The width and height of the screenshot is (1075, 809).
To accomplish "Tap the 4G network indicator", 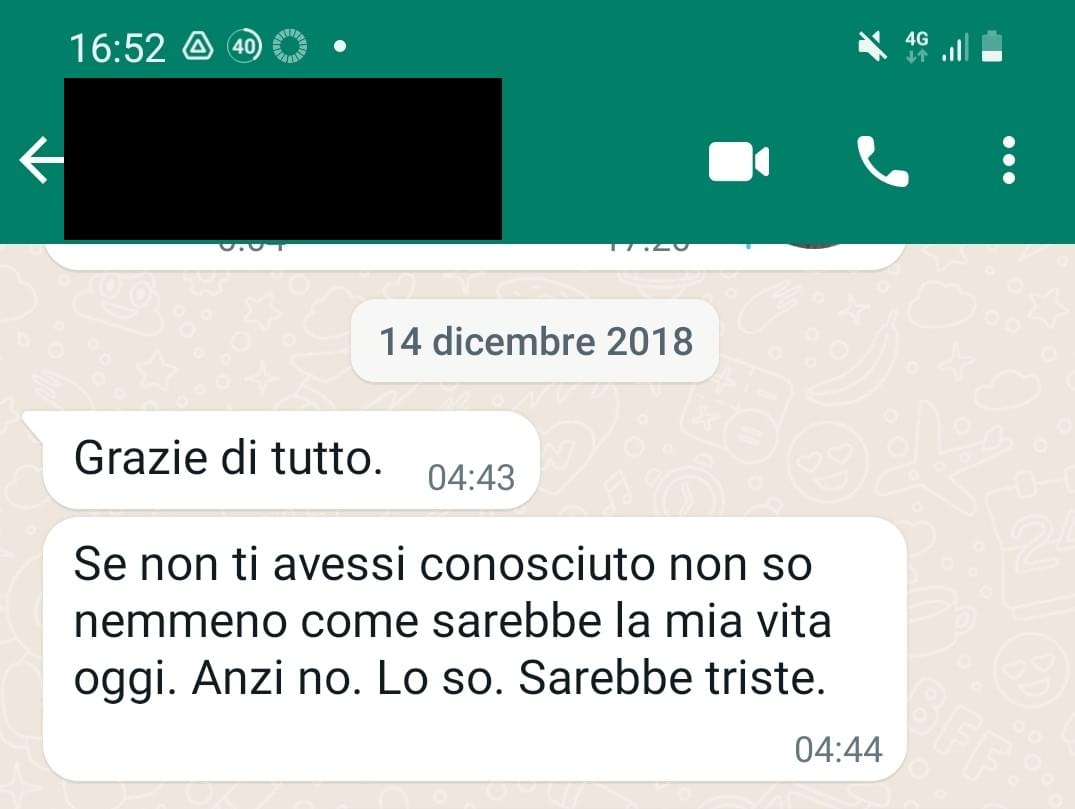I will point(917,46).
